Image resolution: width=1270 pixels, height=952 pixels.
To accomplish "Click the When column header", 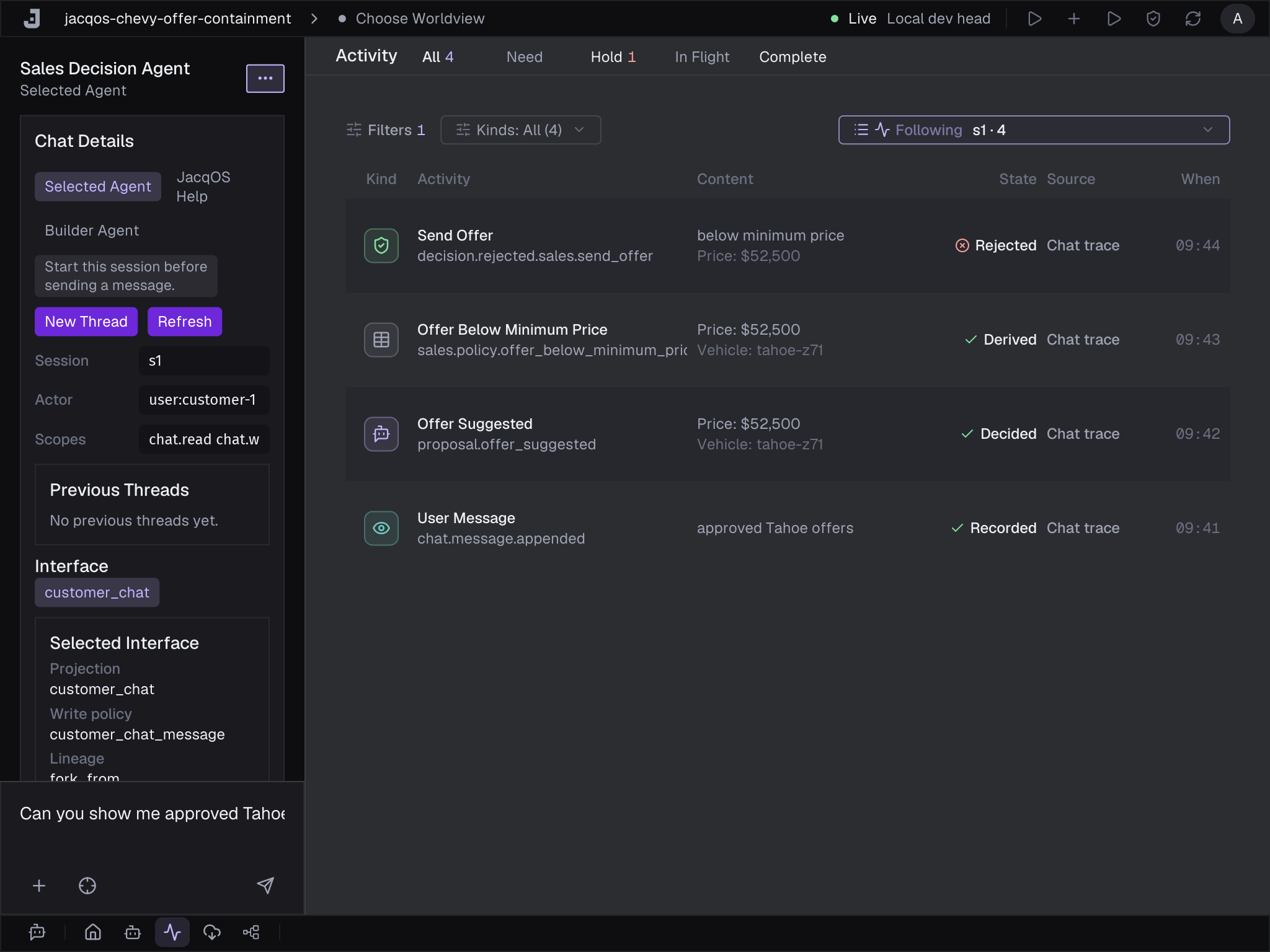I will (1201, 179).
